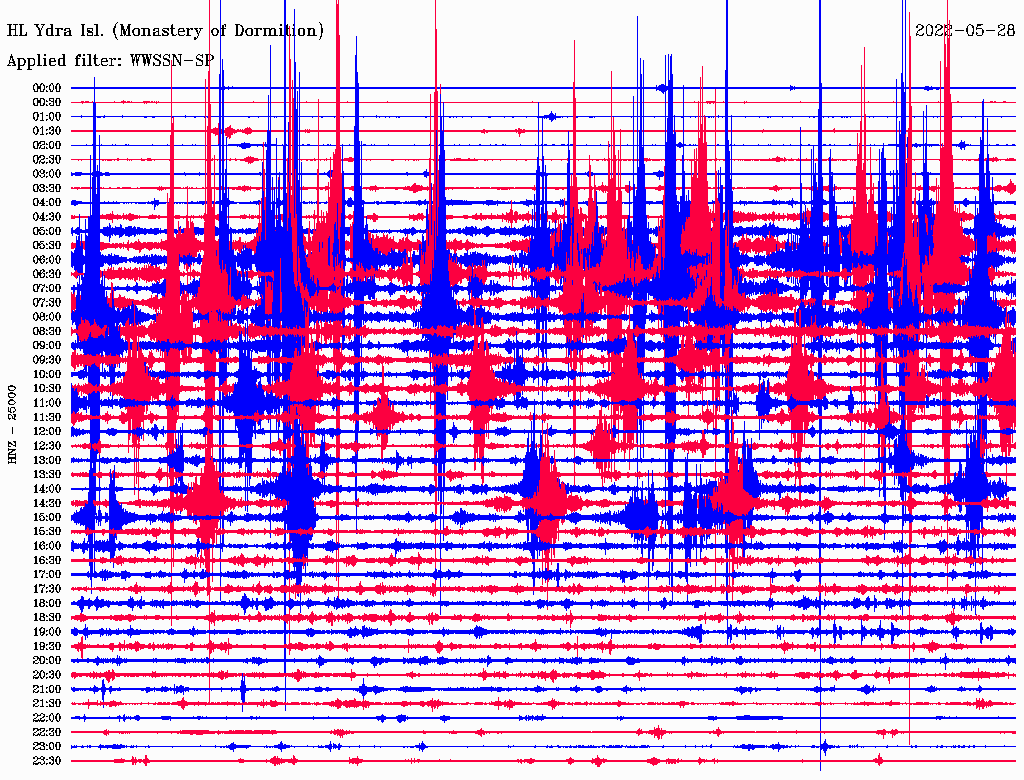Click the 09:00 trace label
The height and width of the screenshot is (780, 1024).
[x=47, y=346]
